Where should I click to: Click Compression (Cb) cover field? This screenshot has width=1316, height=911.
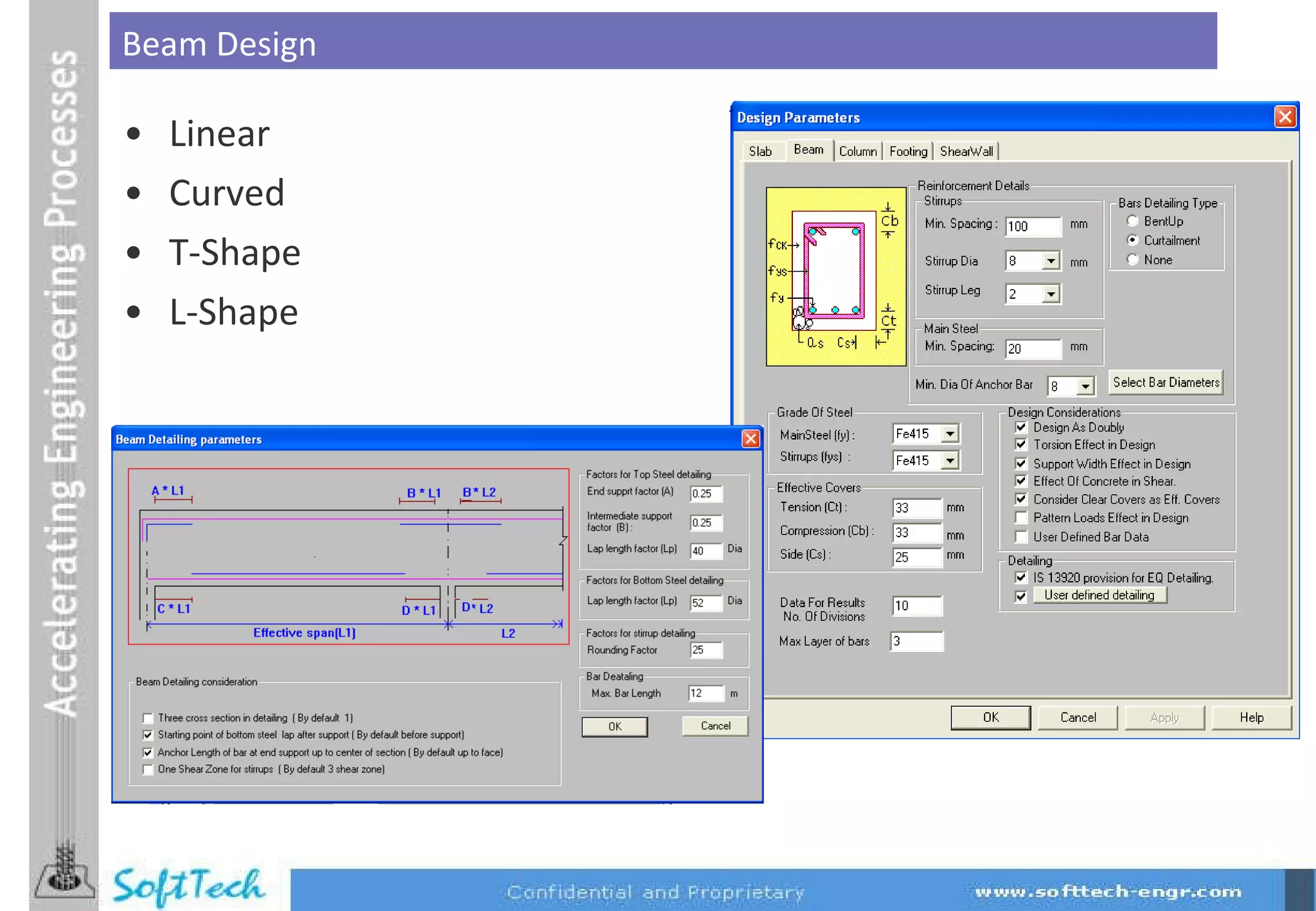click(917, 533)
